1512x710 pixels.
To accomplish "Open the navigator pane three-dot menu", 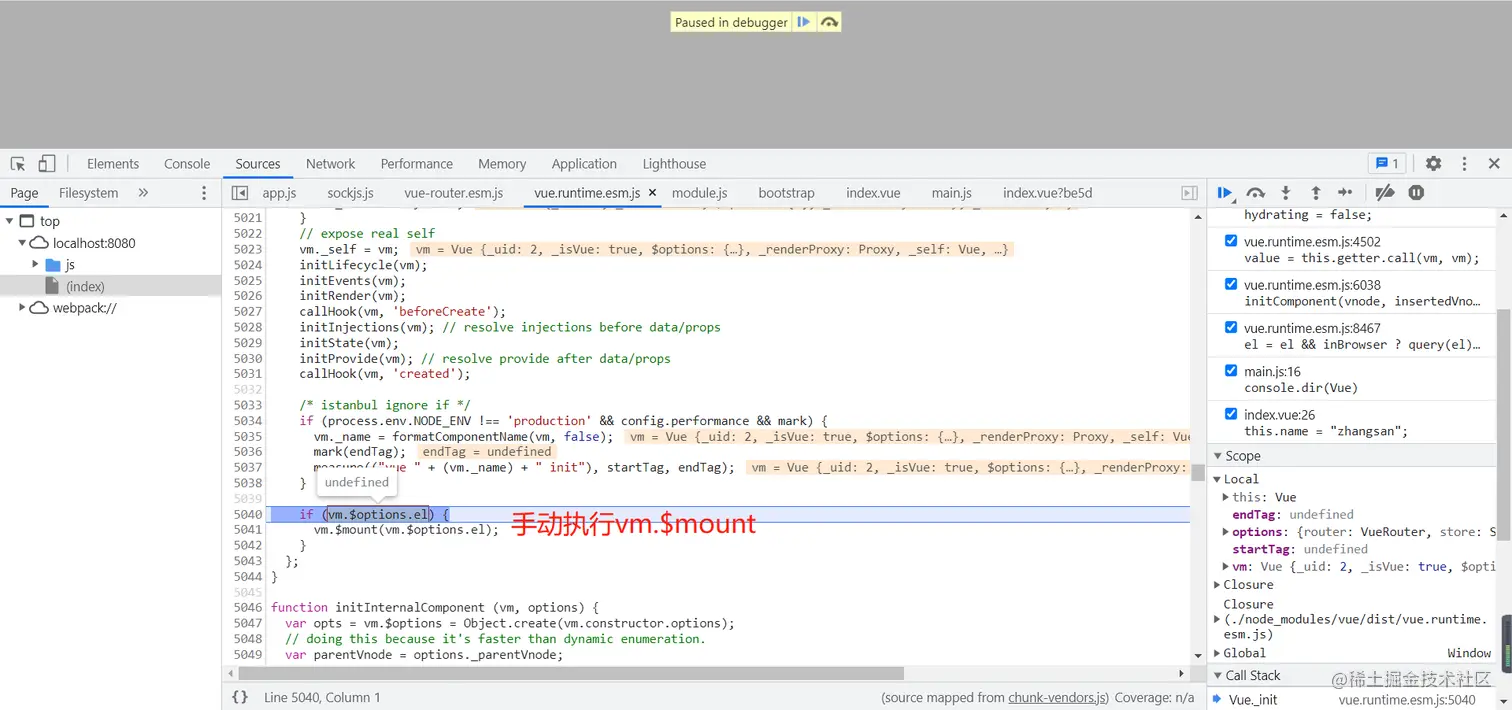I will click(205, 193).
